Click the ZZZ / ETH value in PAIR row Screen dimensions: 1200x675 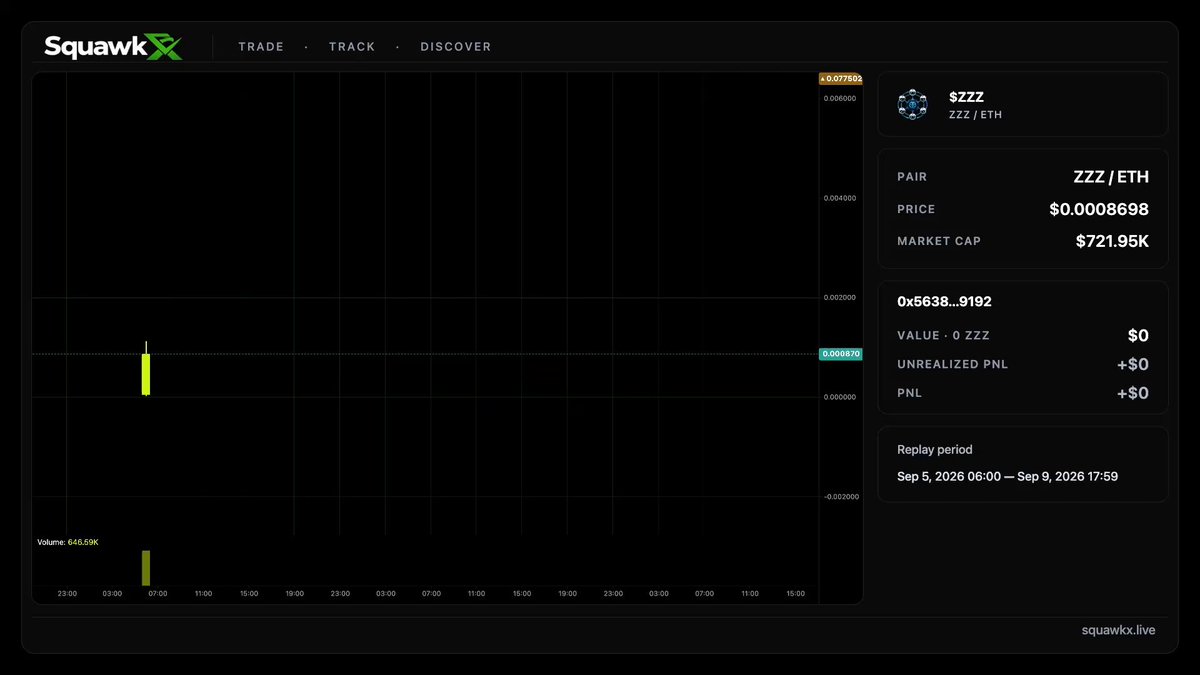pyautogui.click(x=1111, y=177)
